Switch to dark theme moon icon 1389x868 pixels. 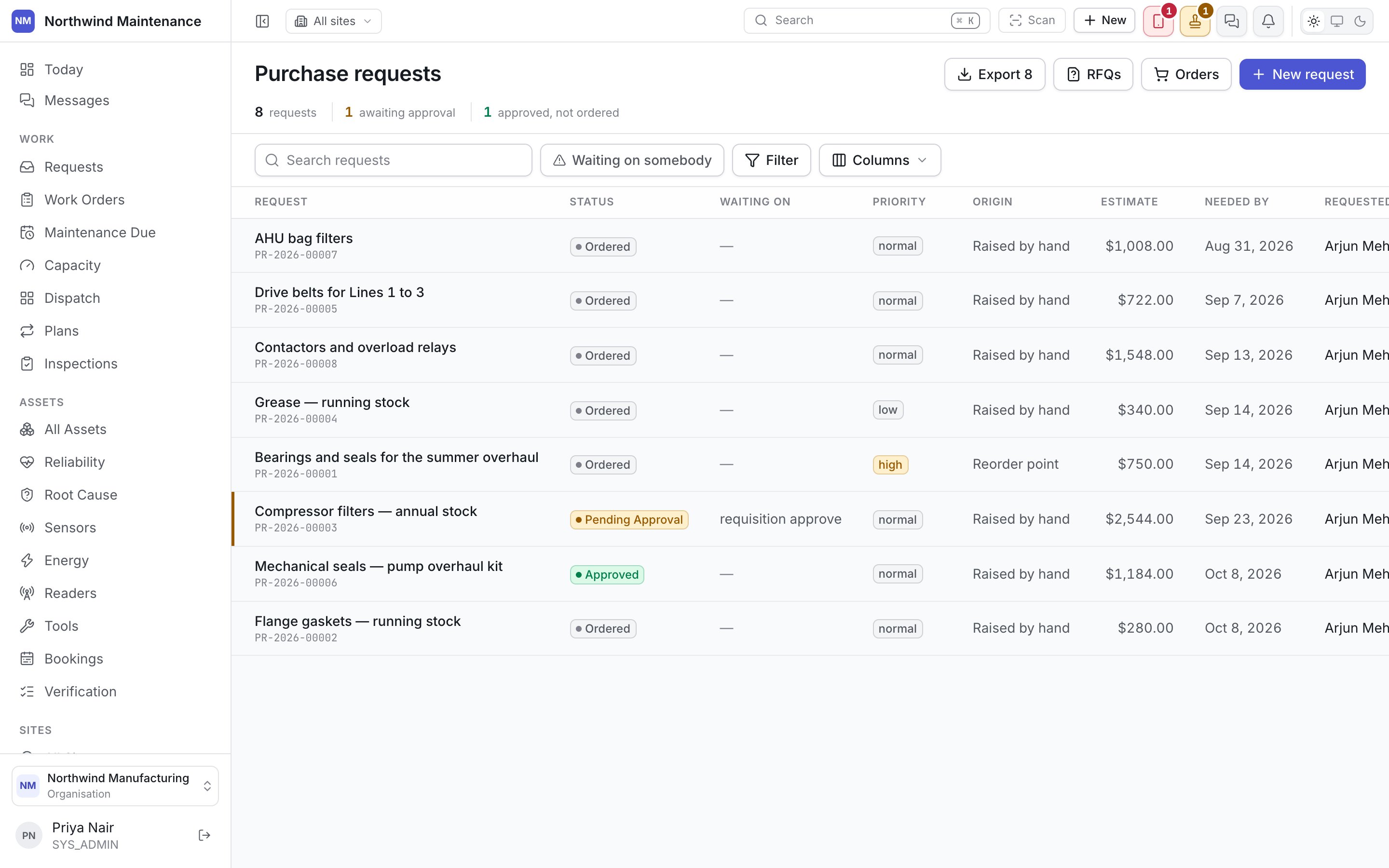[x=1360, y=21]
